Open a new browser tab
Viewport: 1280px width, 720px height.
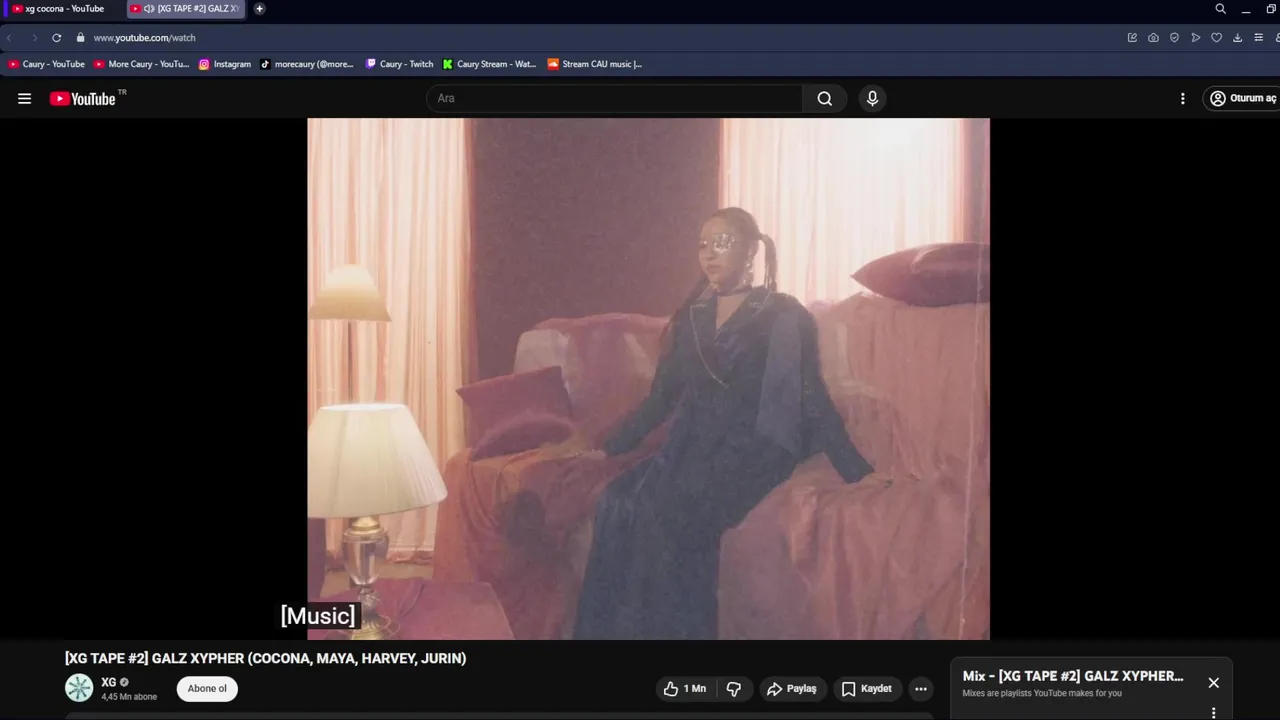(260, 9)
